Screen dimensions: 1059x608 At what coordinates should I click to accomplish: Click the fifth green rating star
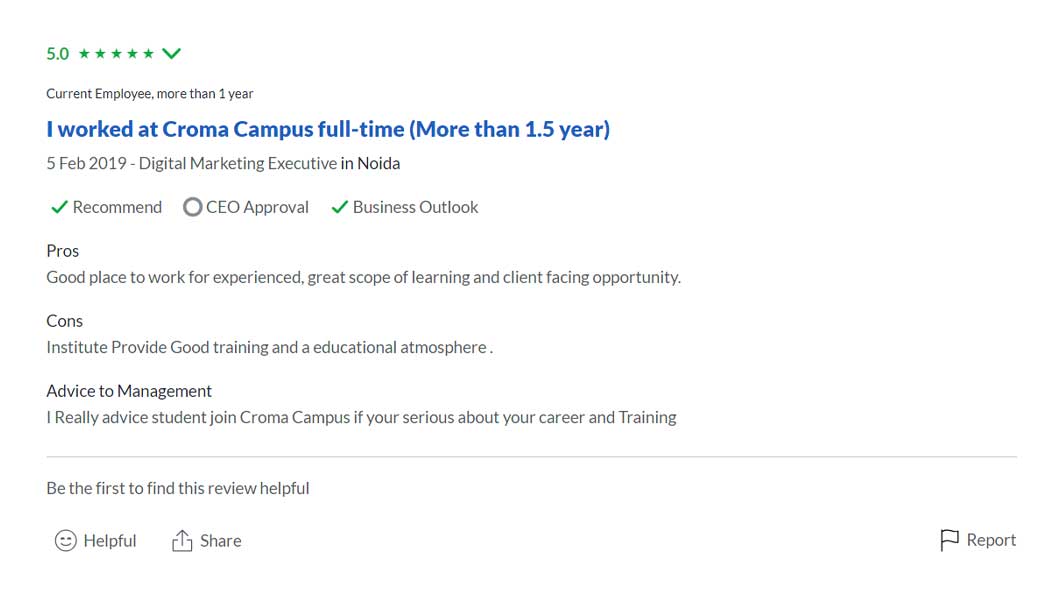click(x=149, y=53)
